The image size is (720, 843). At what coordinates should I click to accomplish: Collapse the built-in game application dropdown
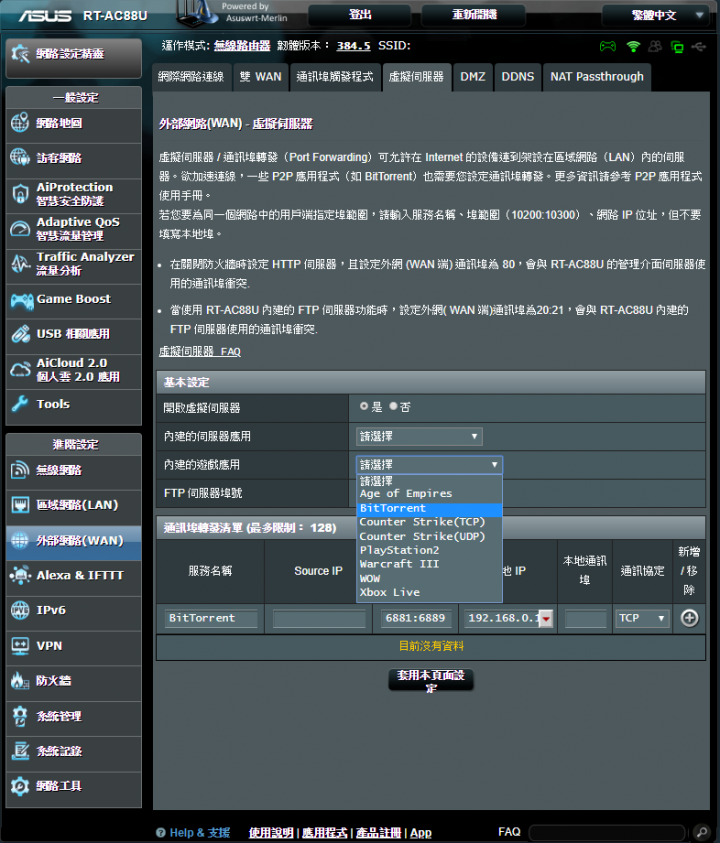[429, 465]
